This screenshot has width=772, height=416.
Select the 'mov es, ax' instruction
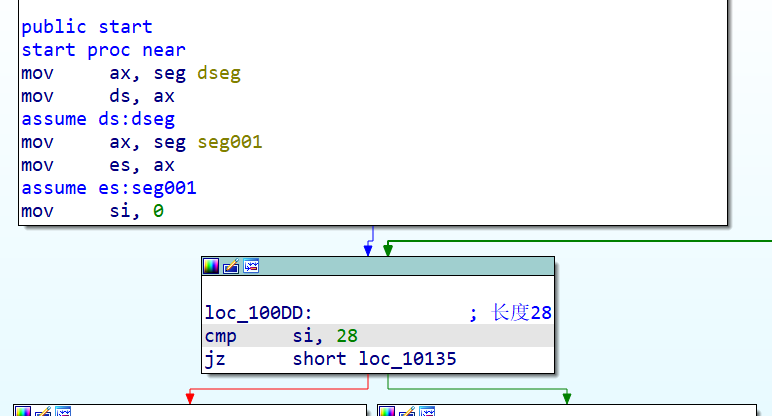point(97,165)
